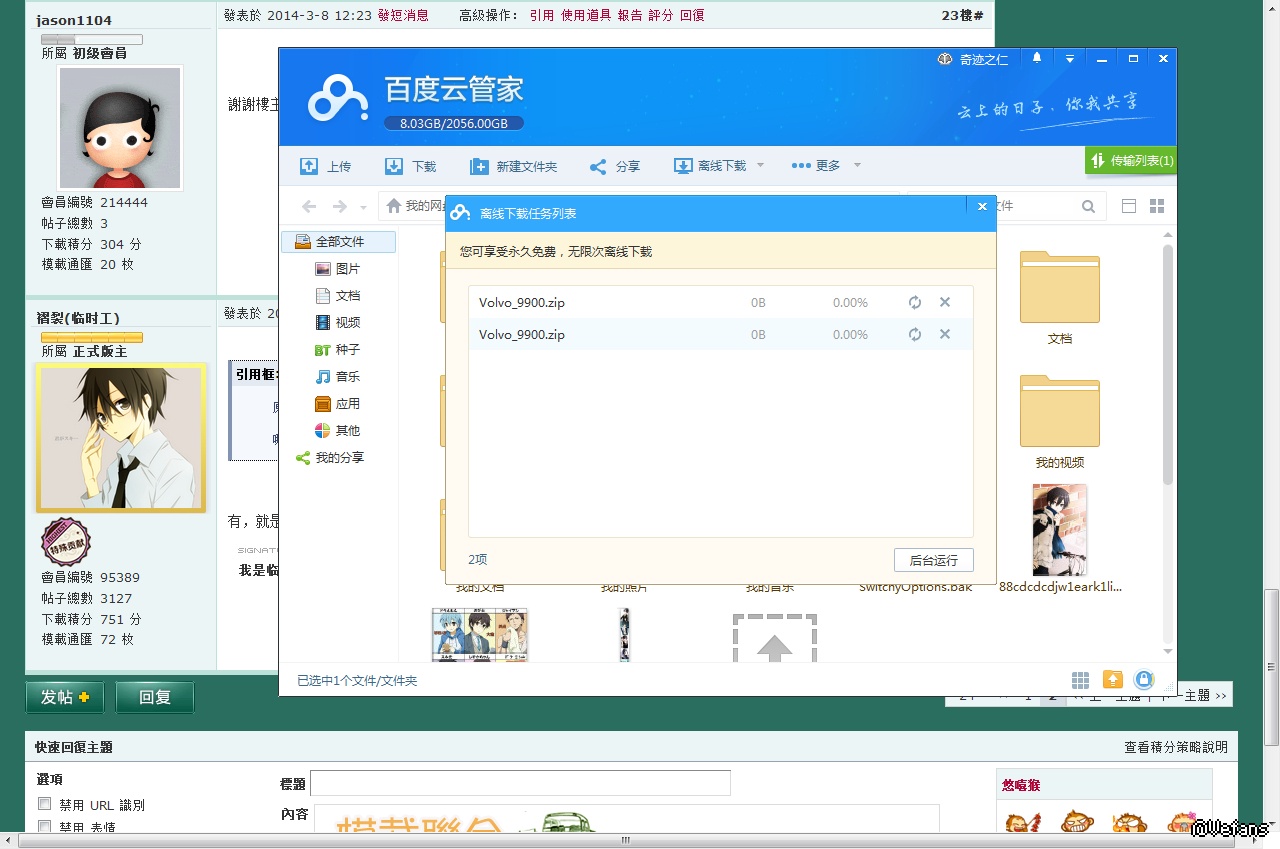Image resolution: width=1280 pixels, height=849 pixels.
Task: Select 文档 category in sidebar
Action: (338, 296)
